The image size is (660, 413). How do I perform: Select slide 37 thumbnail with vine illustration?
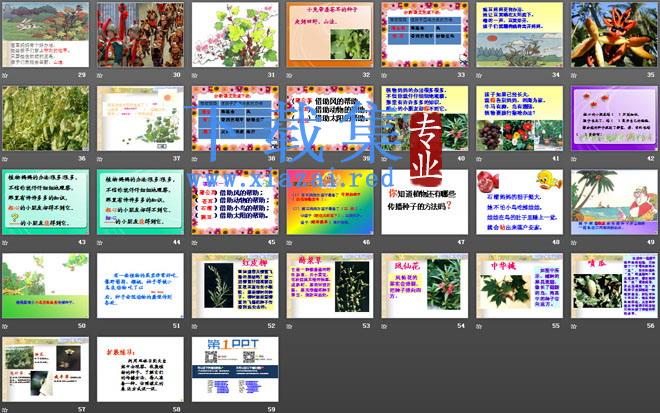[x=140, y=118]
